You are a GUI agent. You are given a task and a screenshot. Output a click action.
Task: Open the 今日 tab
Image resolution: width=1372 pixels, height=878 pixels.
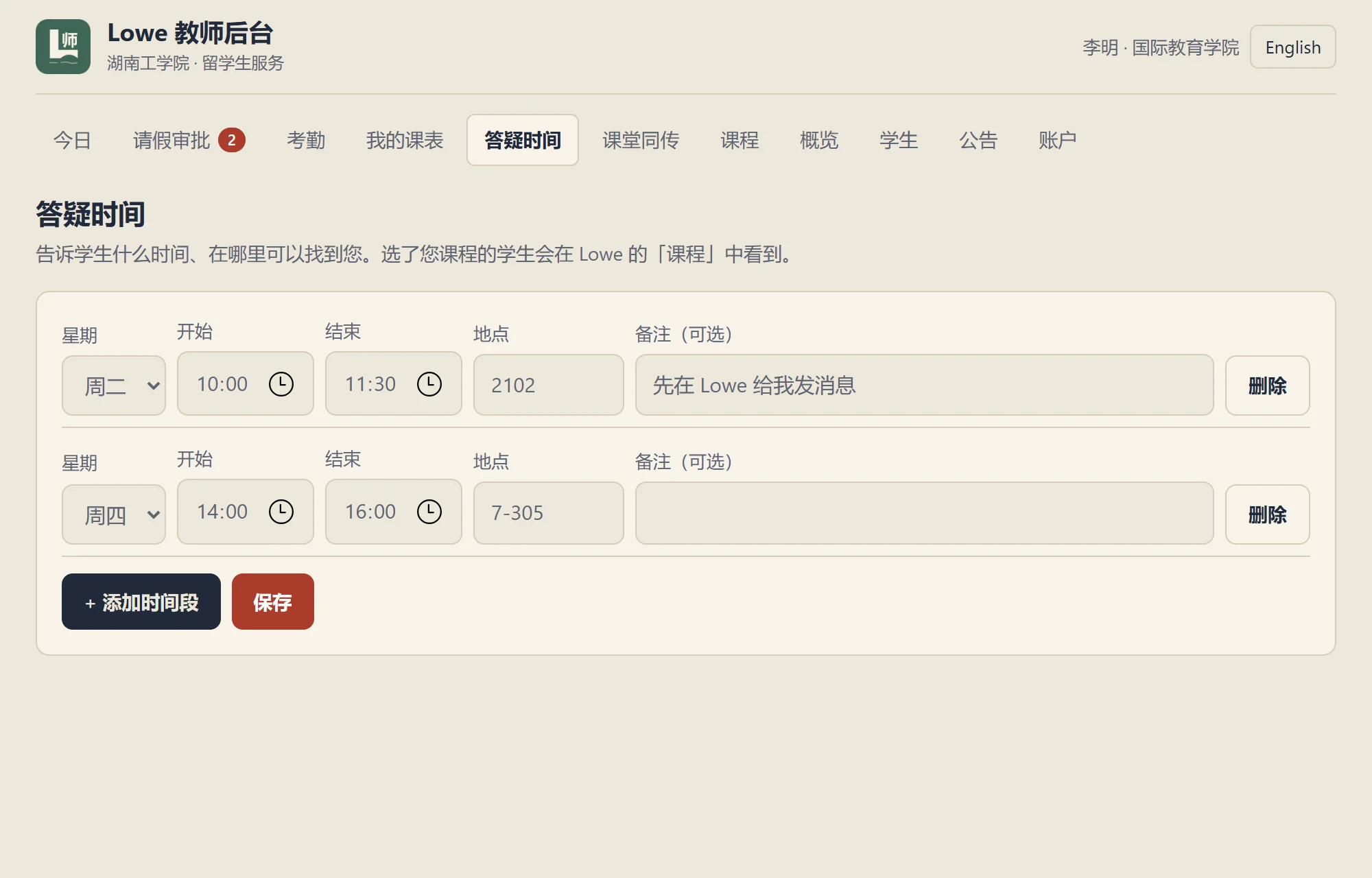[73, 140]
